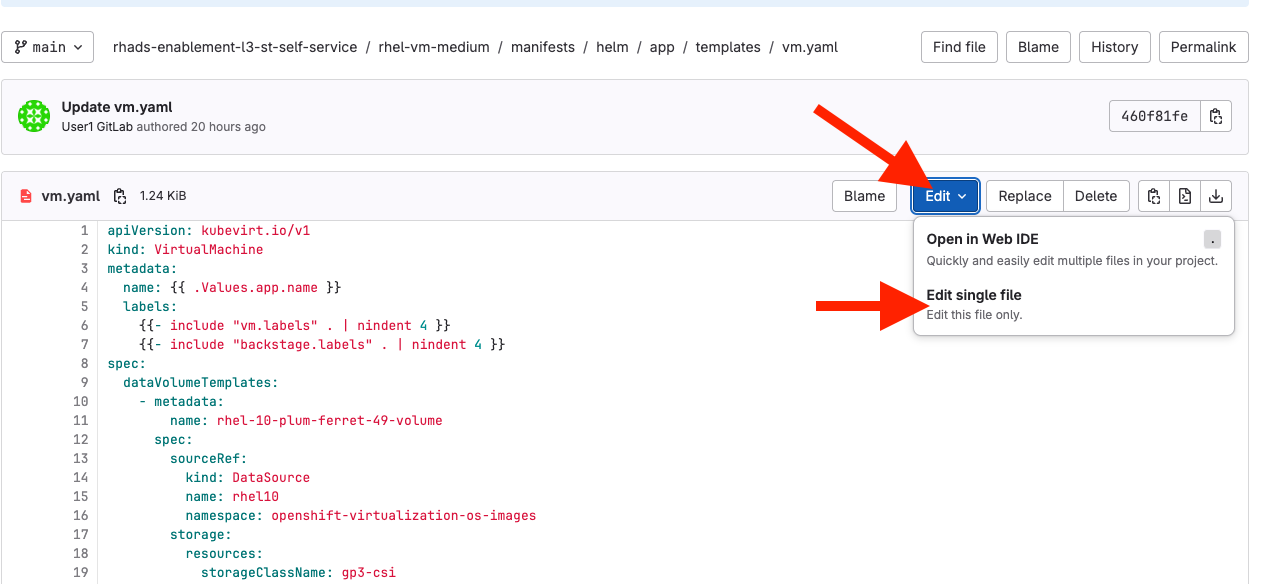
Task: Click the Replace button
Action: pos(1024,196)
